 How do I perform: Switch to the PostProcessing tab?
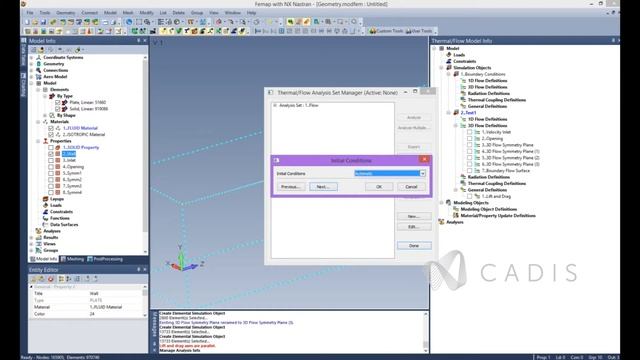pos(105,259)
